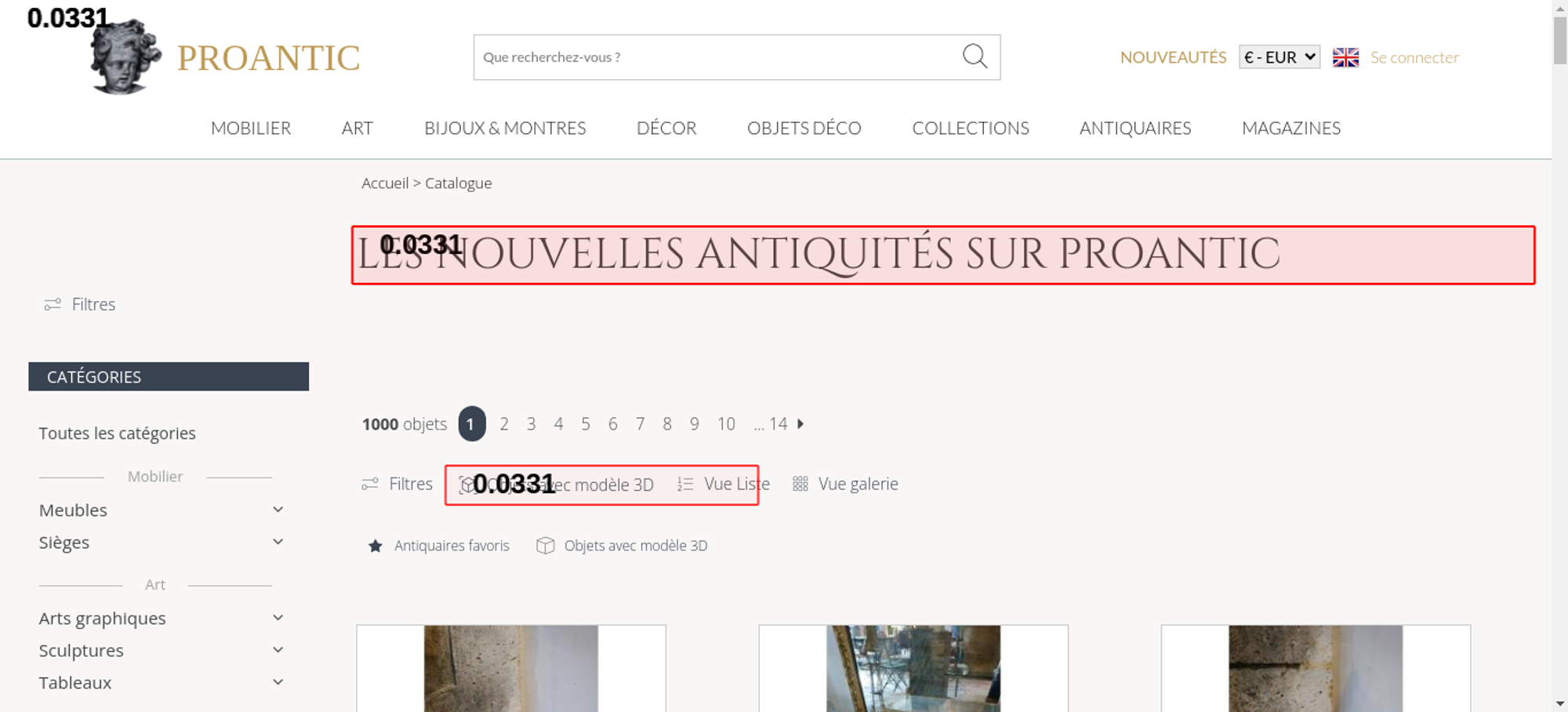The image size is (1568, 712).
Task: Open the COLLECTIONS menu
Action: pos(971,128)
